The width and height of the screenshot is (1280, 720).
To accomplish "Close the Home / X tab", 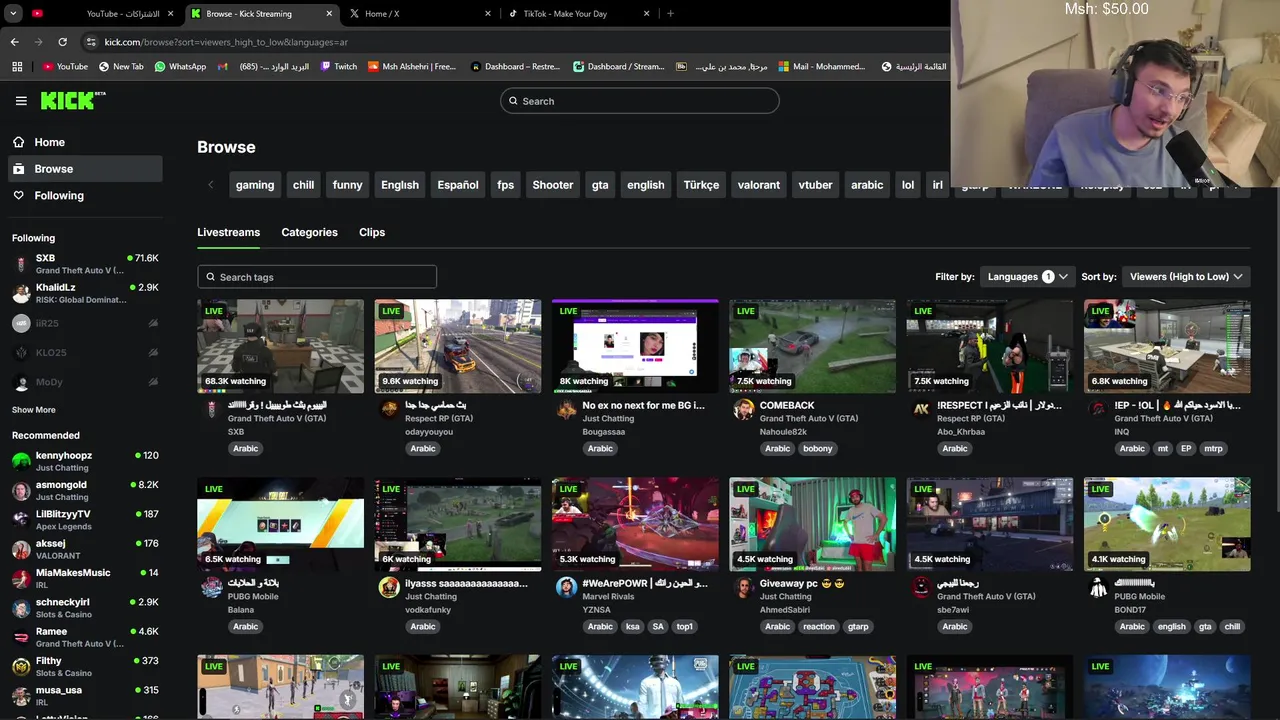I will pyautogui.click(x=488, y=14).
